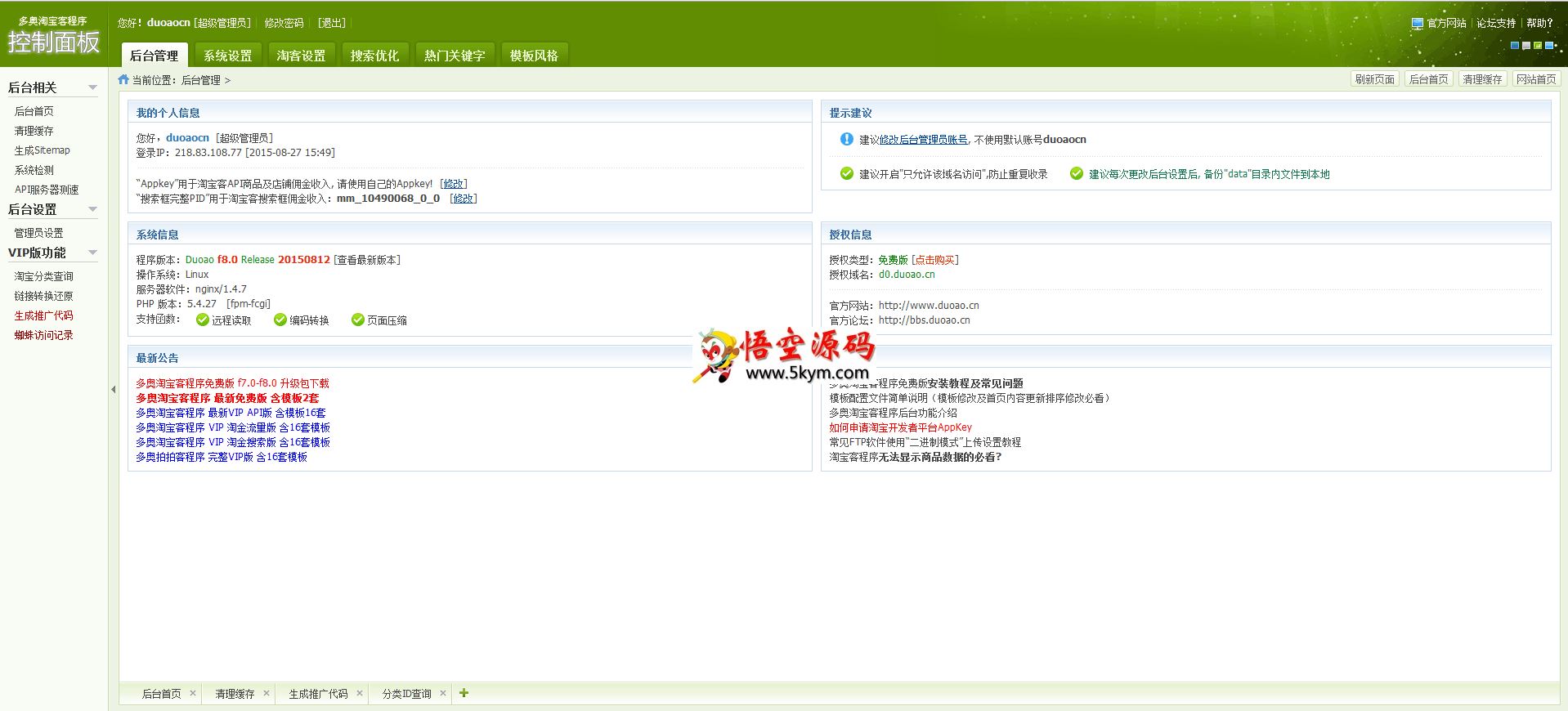Switch to the 后台管理 top tab
Screen dimensions: 1568x711
(155, 55)
